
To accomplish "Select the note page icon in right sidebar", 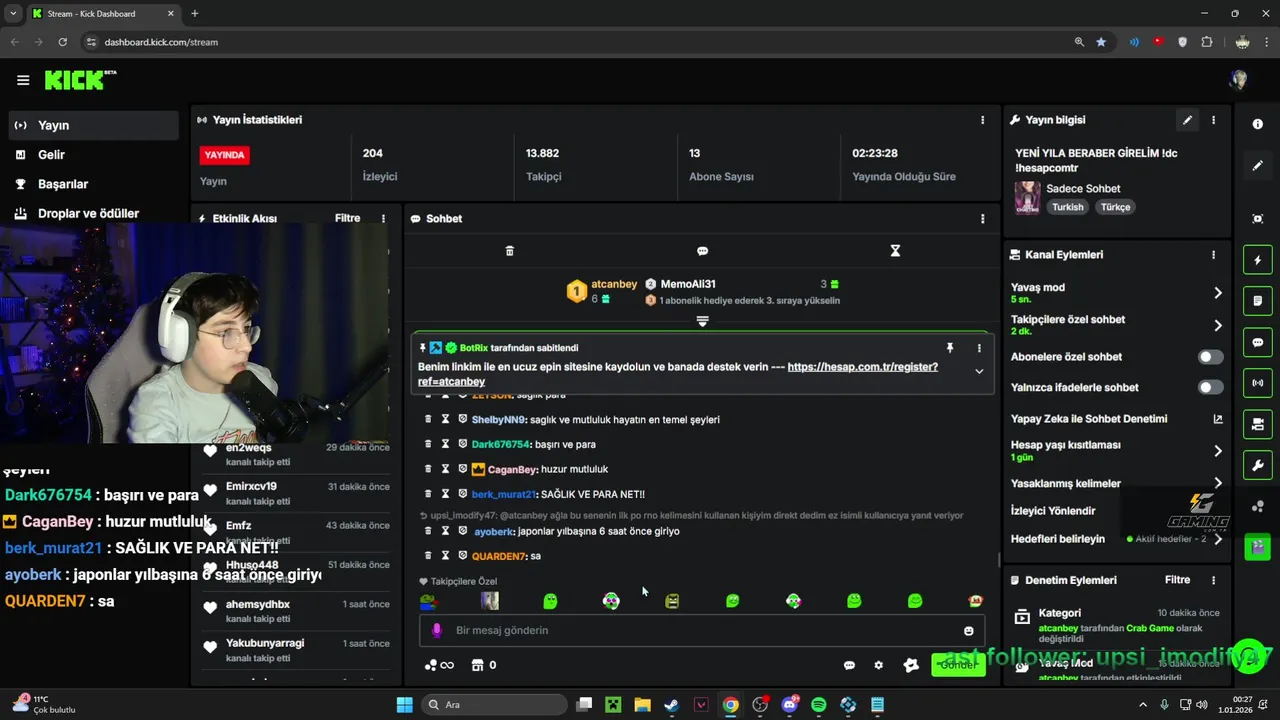I will point(1258,301).
